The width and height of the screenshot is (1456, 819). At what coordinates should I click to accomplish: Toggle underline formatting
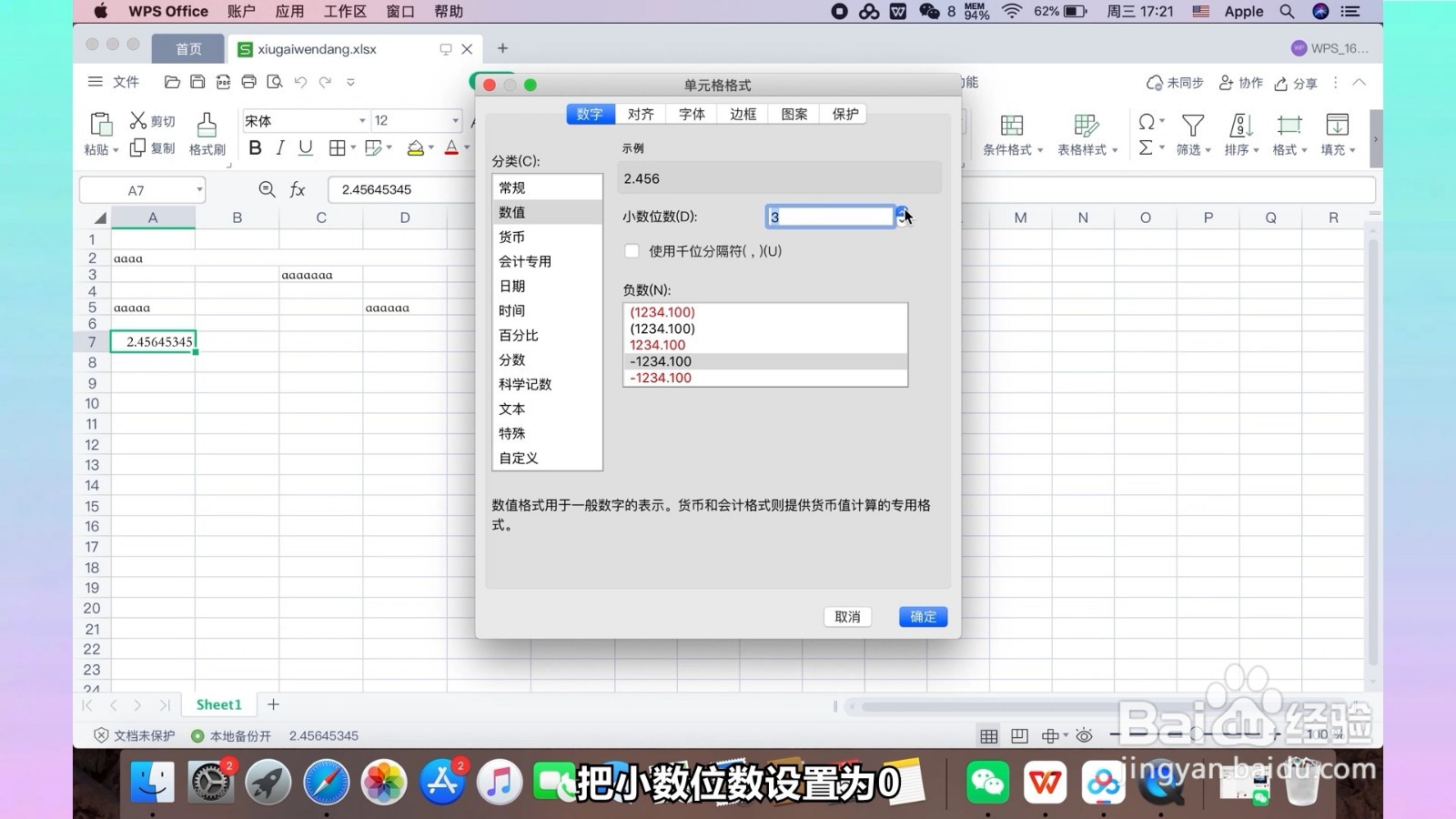coord(306,147)
